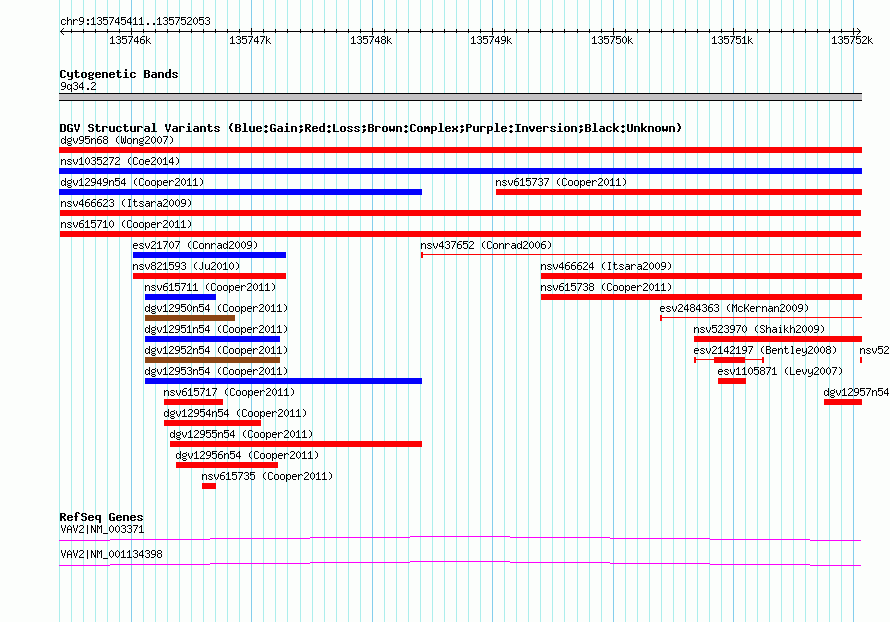Click the chr9:135745411..135752053 coordinates
Viewport: 890px width, 622px height.
click(x=135, y=21)
